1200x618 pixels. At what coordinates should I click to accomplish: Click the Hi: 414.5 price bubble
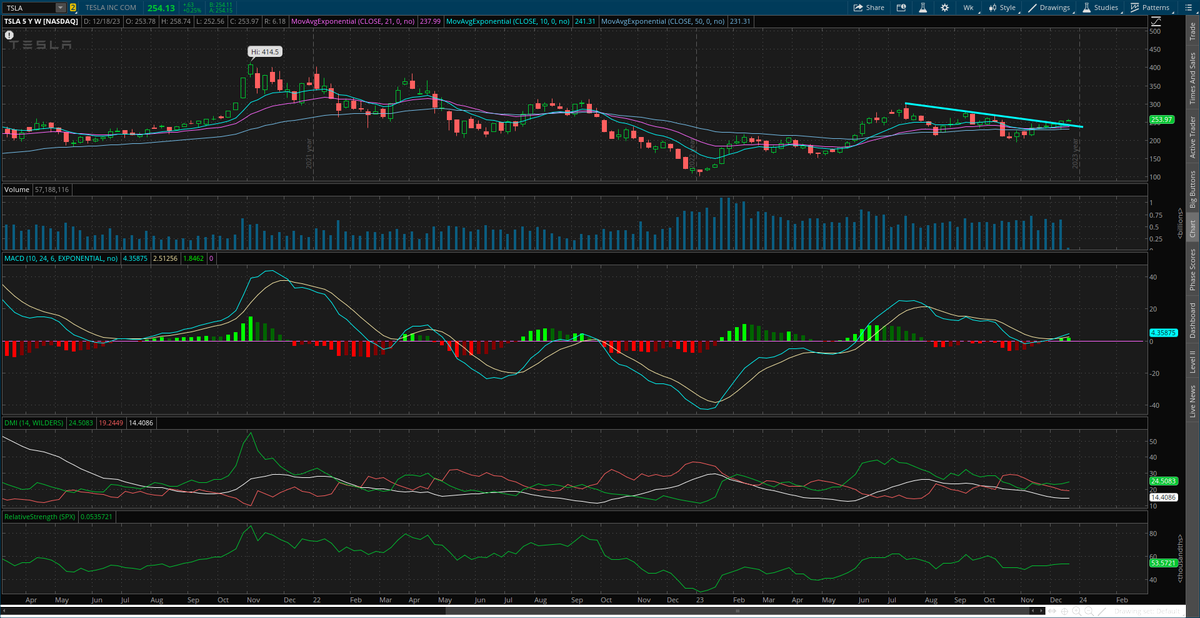(x=265, y=51)
